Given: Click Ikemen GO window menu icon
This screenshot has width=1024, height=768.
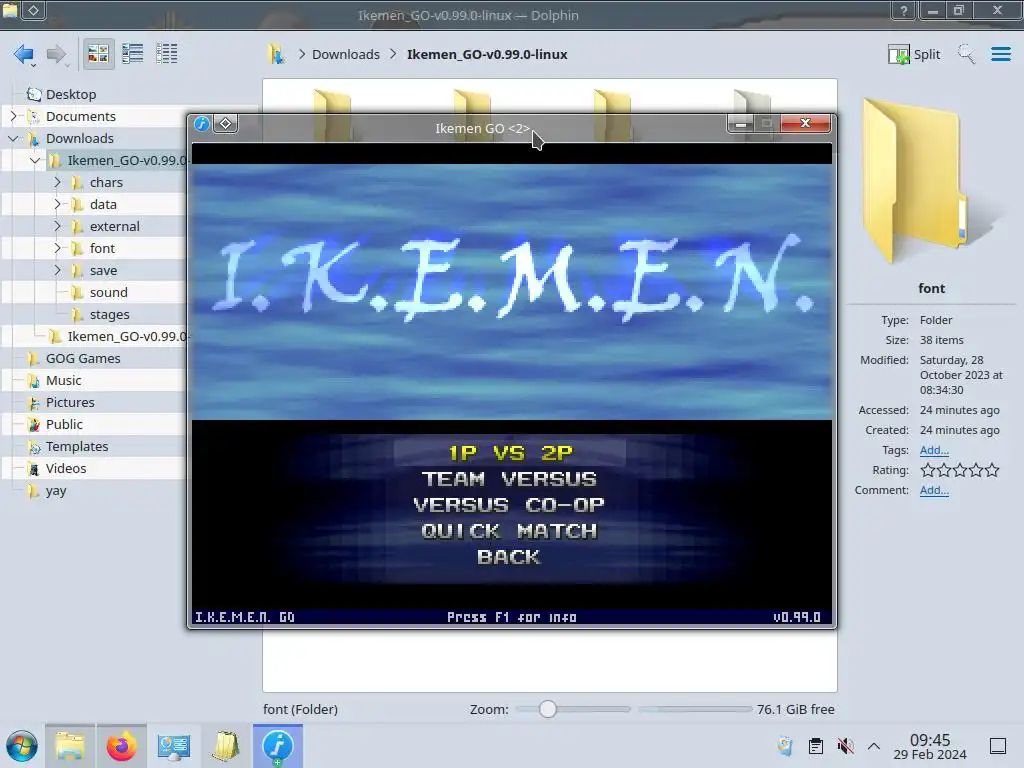Looking at the screenshot, I should (202, 123).
